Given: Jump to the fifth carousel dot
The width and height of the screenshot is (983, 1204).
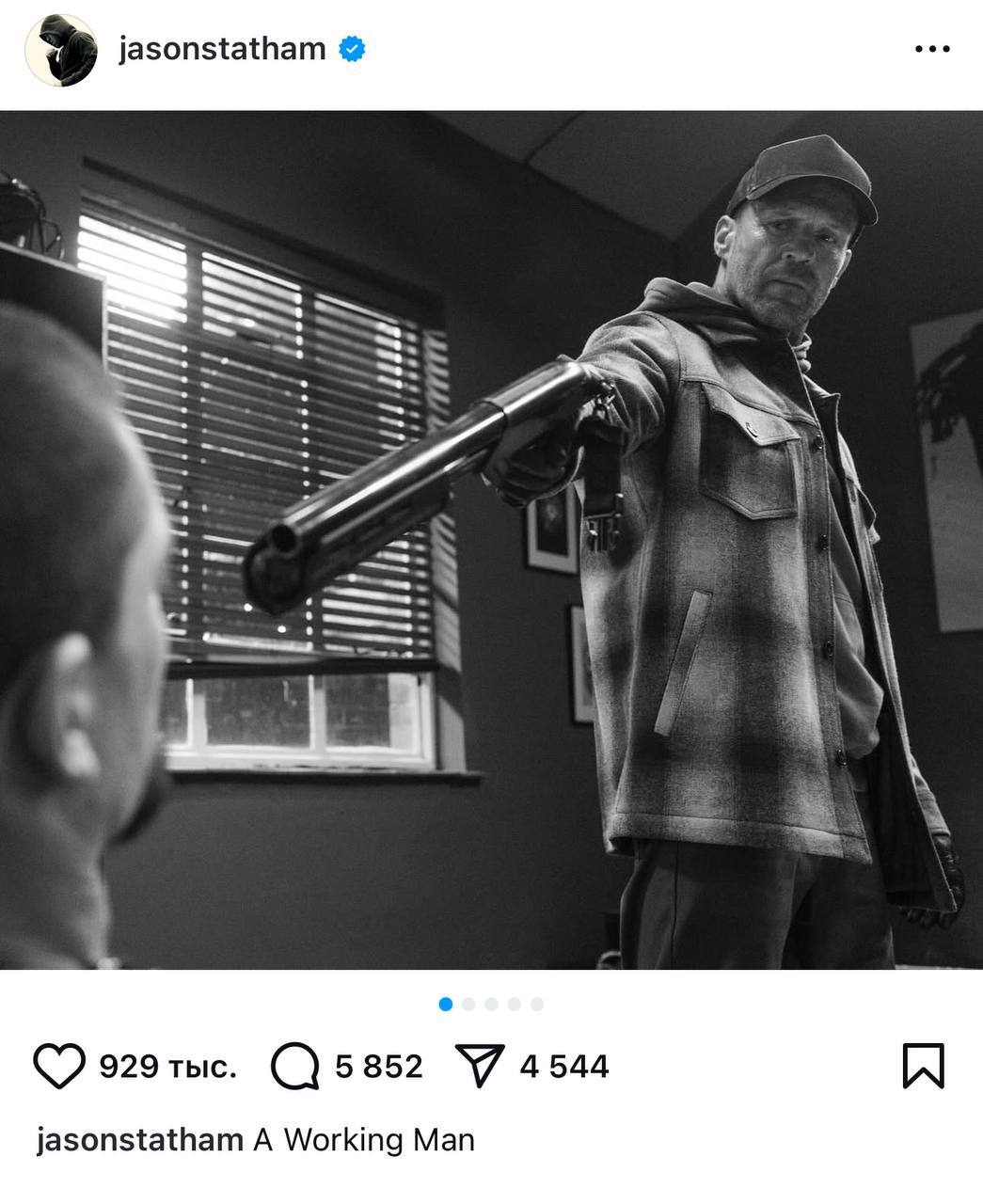Looking at the screenshot, I should (537, 1004).
